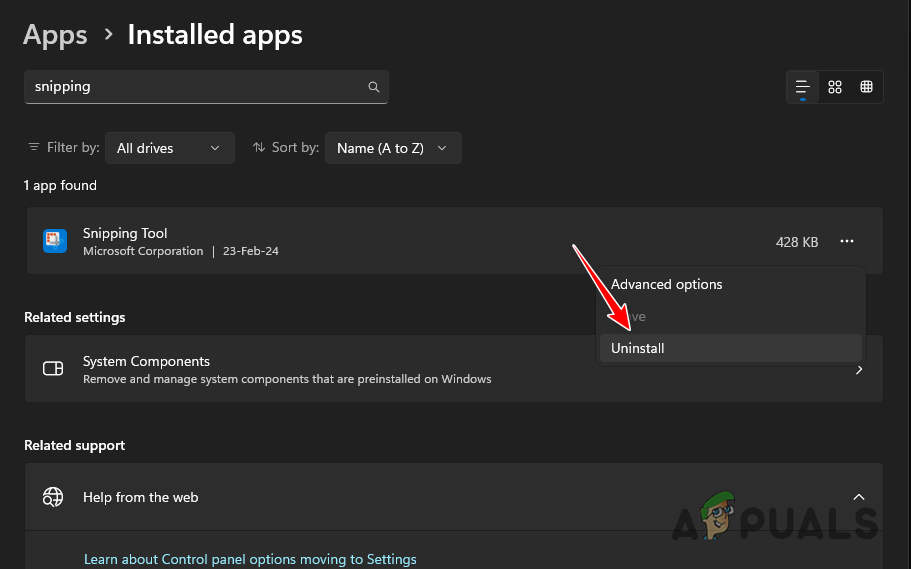The width and height of the screenshot is (911, 569).
Task: Click the 23-Feb-24 install date
Action: [x=250, y=251]
